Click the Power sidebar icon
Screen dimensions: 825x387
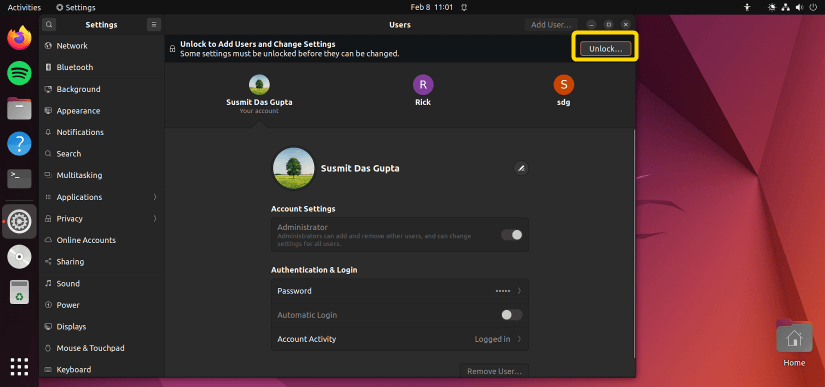[x=48, y=305]
